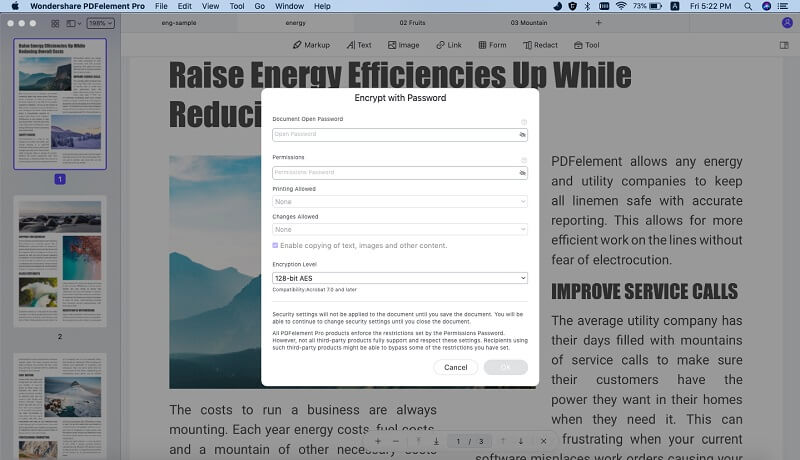Open the Encryption Level 128-bit AES dropdown

tap(400, 278)
